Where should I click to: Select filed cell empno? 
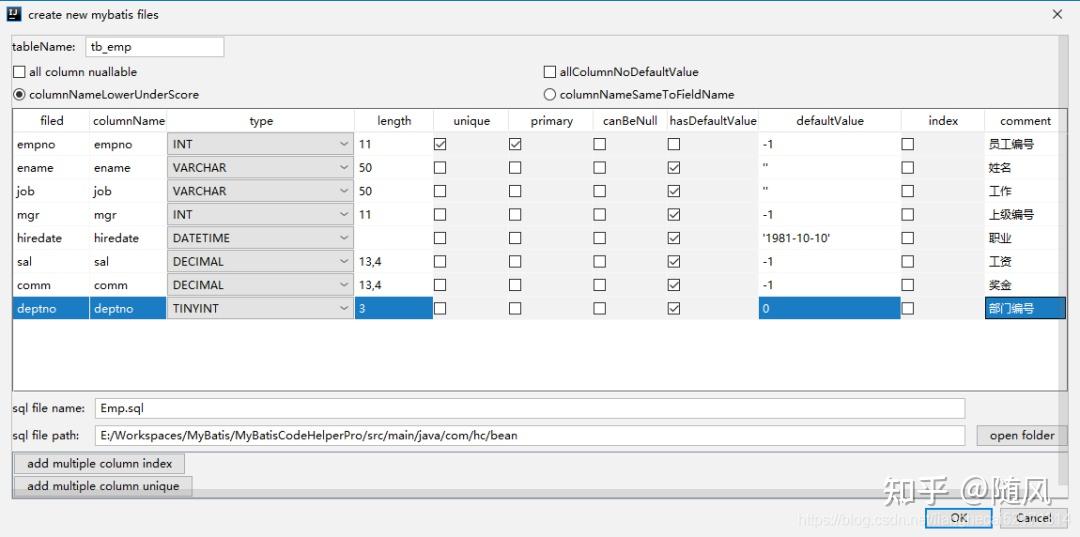tap(52, 144)
